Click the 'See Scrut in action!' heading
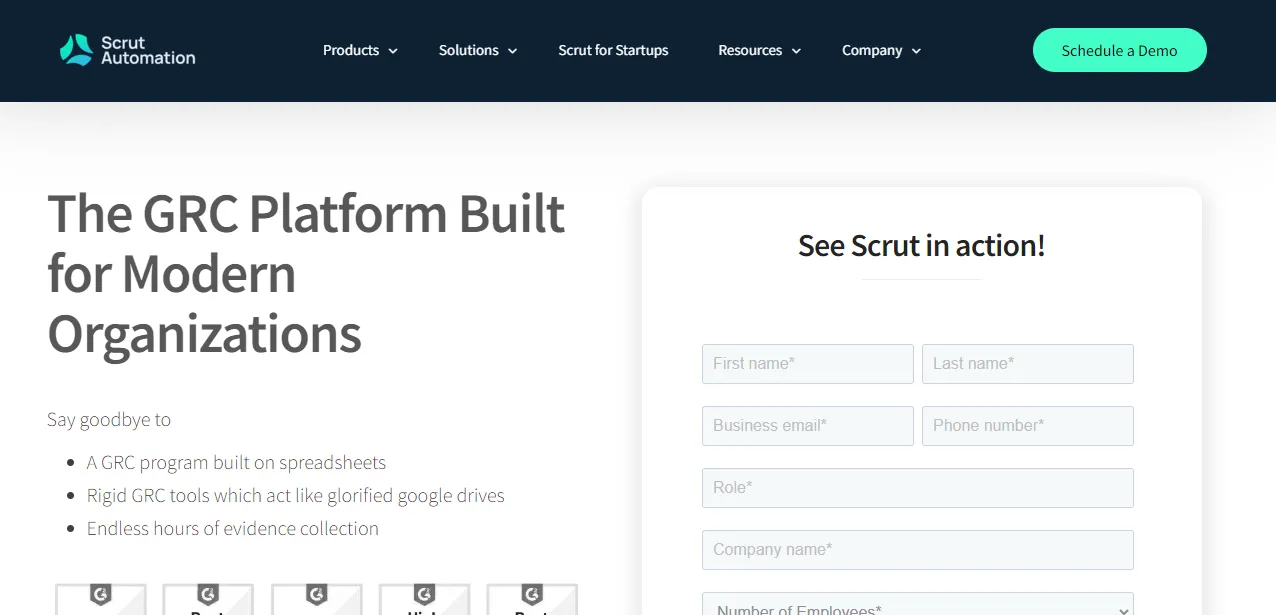 [x=921, y=245]
